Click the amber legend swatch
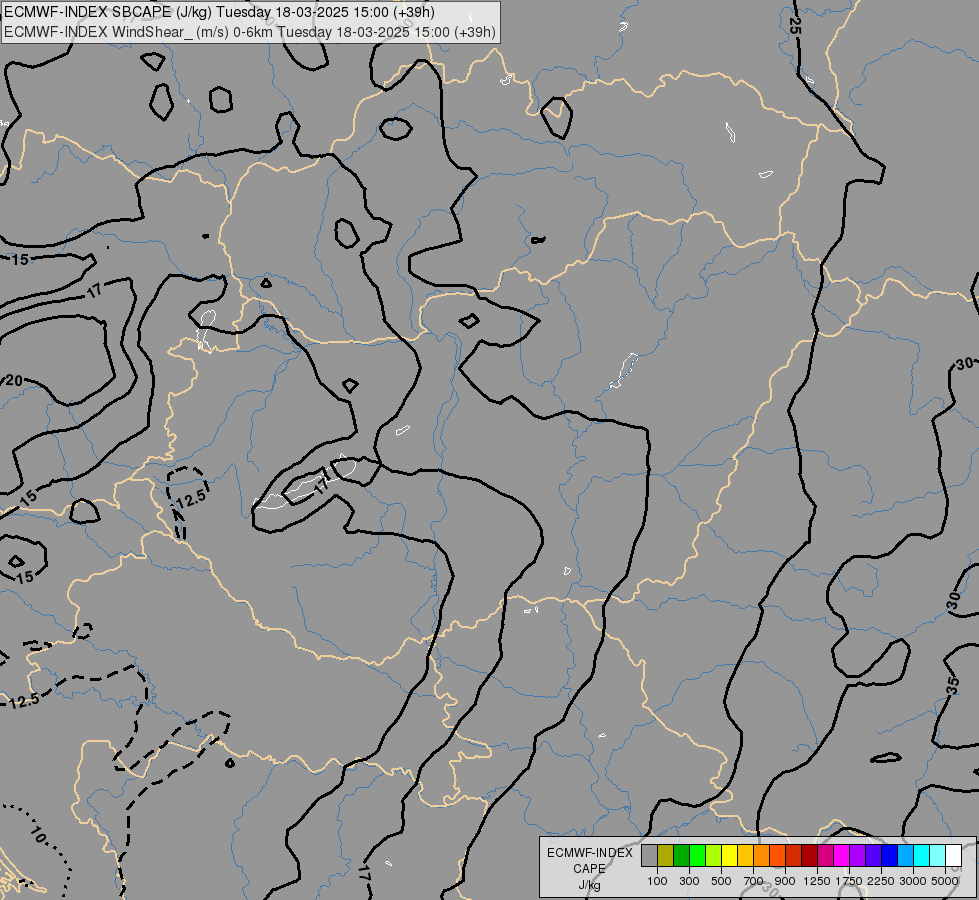This screenshot has width=979, height=900. (745, 856)
